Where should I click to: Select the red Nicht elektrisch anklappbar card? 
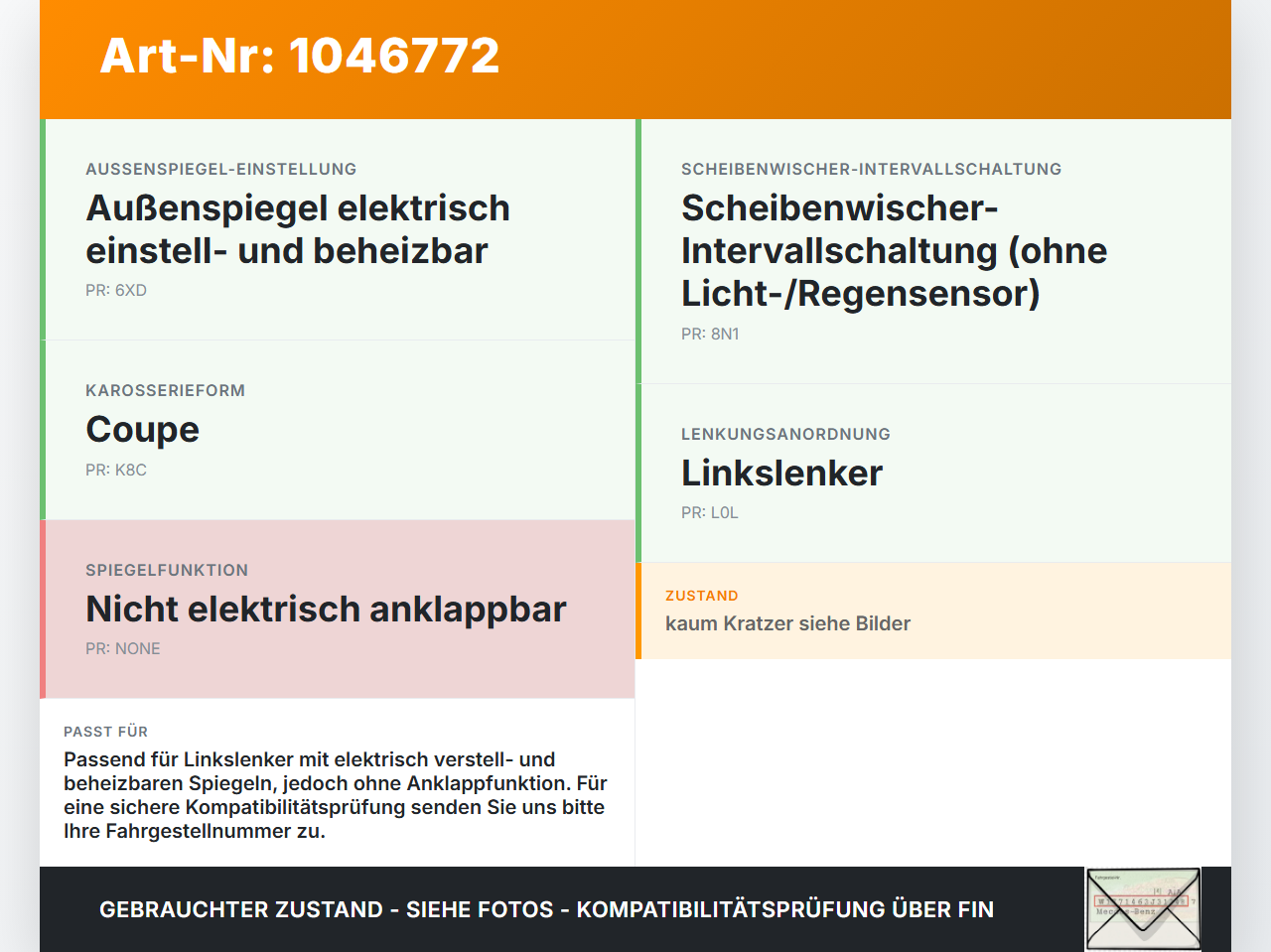tap(338, 610)
